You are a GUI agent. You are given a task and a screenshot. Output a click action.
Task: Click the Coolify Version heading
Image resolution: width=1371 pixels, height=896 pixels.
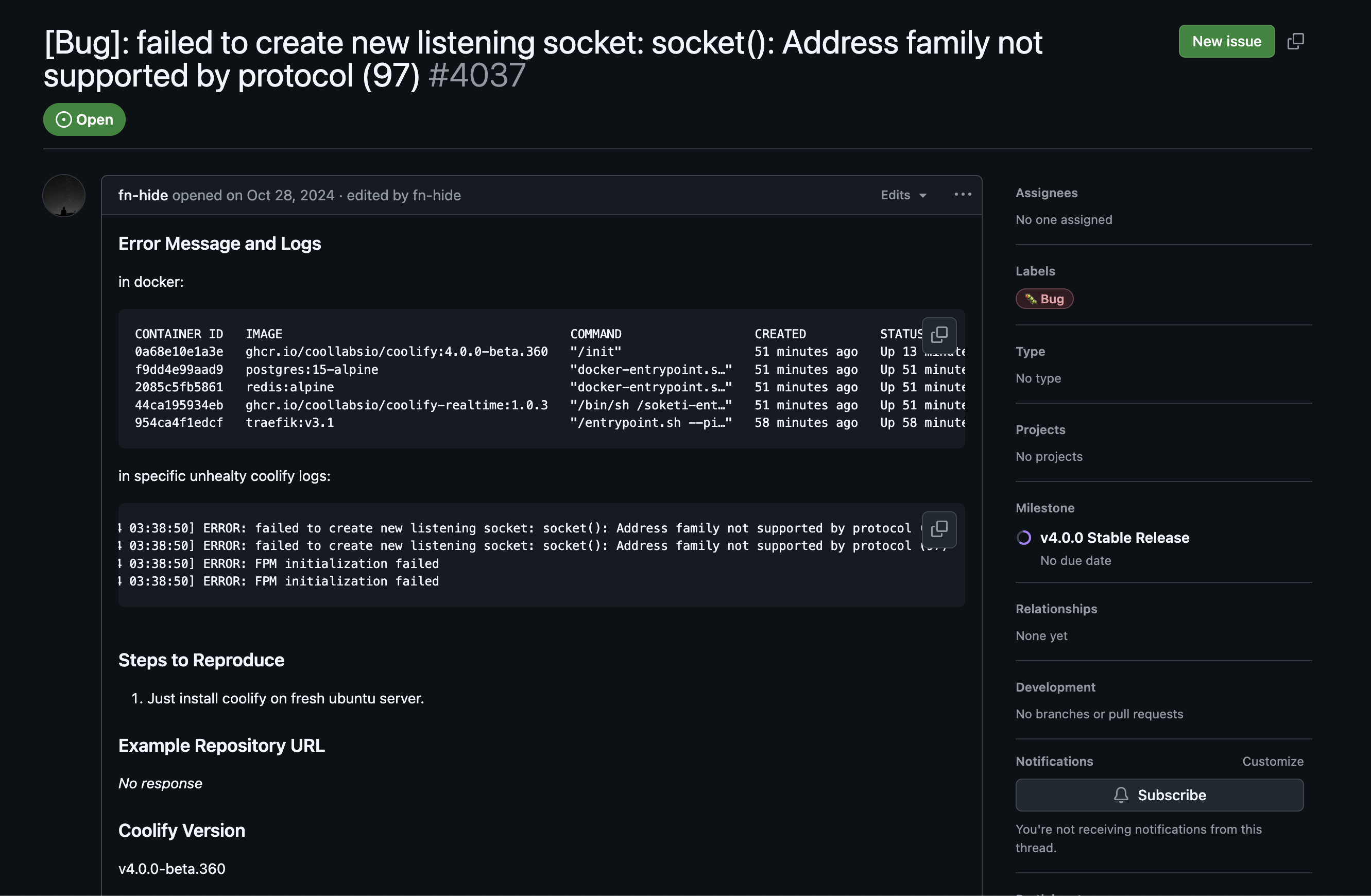tap(181, 831)
